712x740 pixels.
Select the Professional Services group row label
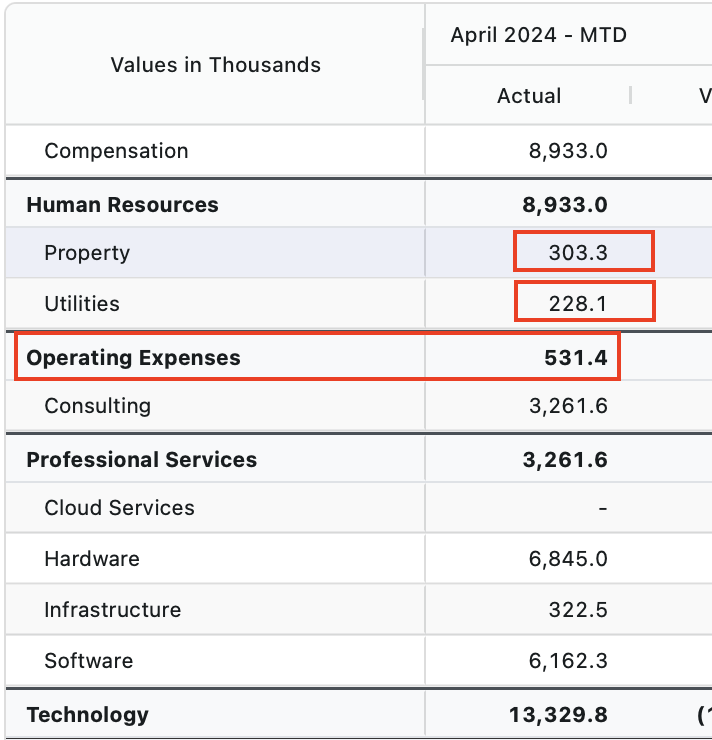[x=141, y=460]
